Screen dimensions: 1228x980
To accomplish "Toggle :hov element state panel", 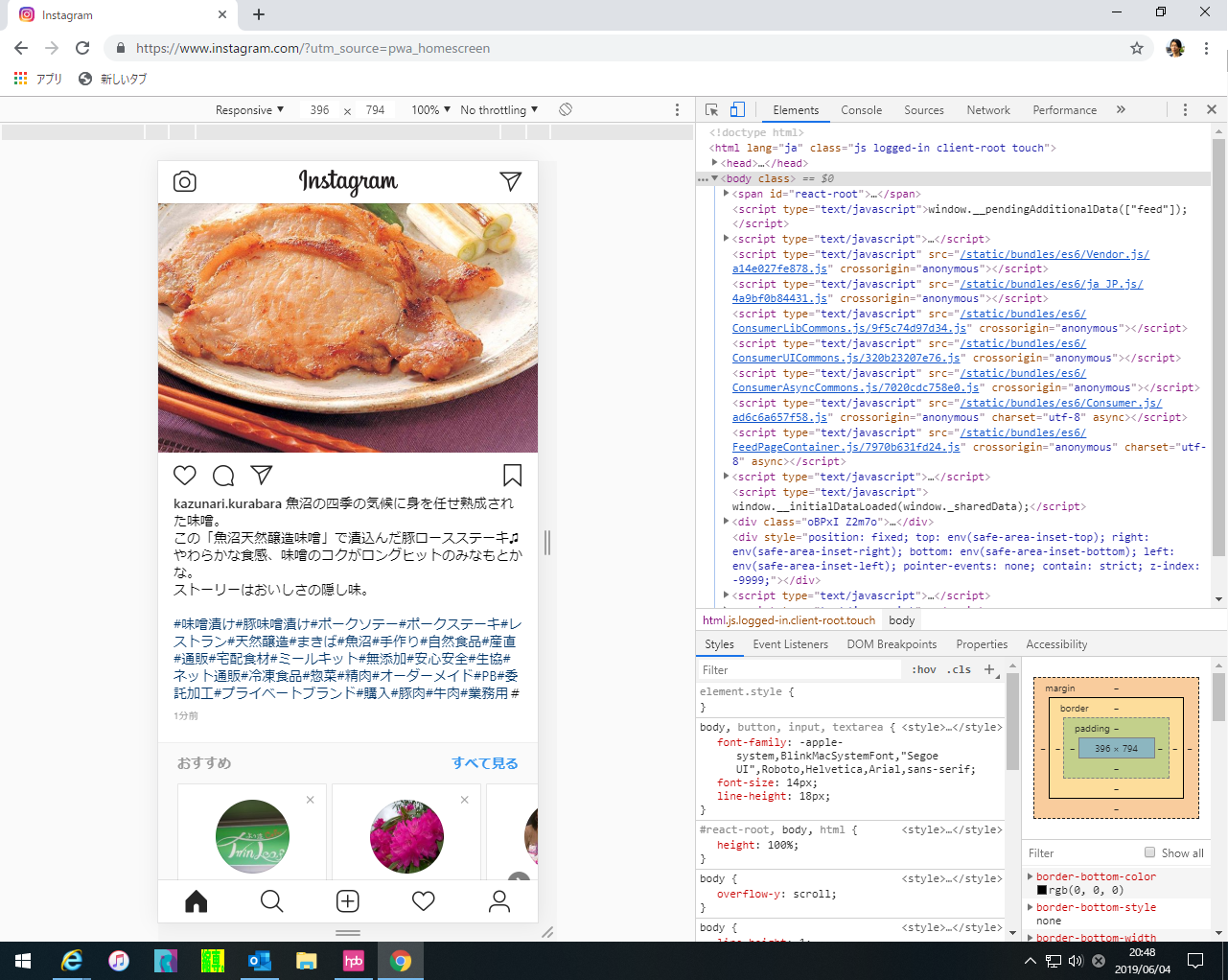I will click(x=924, y=669).
